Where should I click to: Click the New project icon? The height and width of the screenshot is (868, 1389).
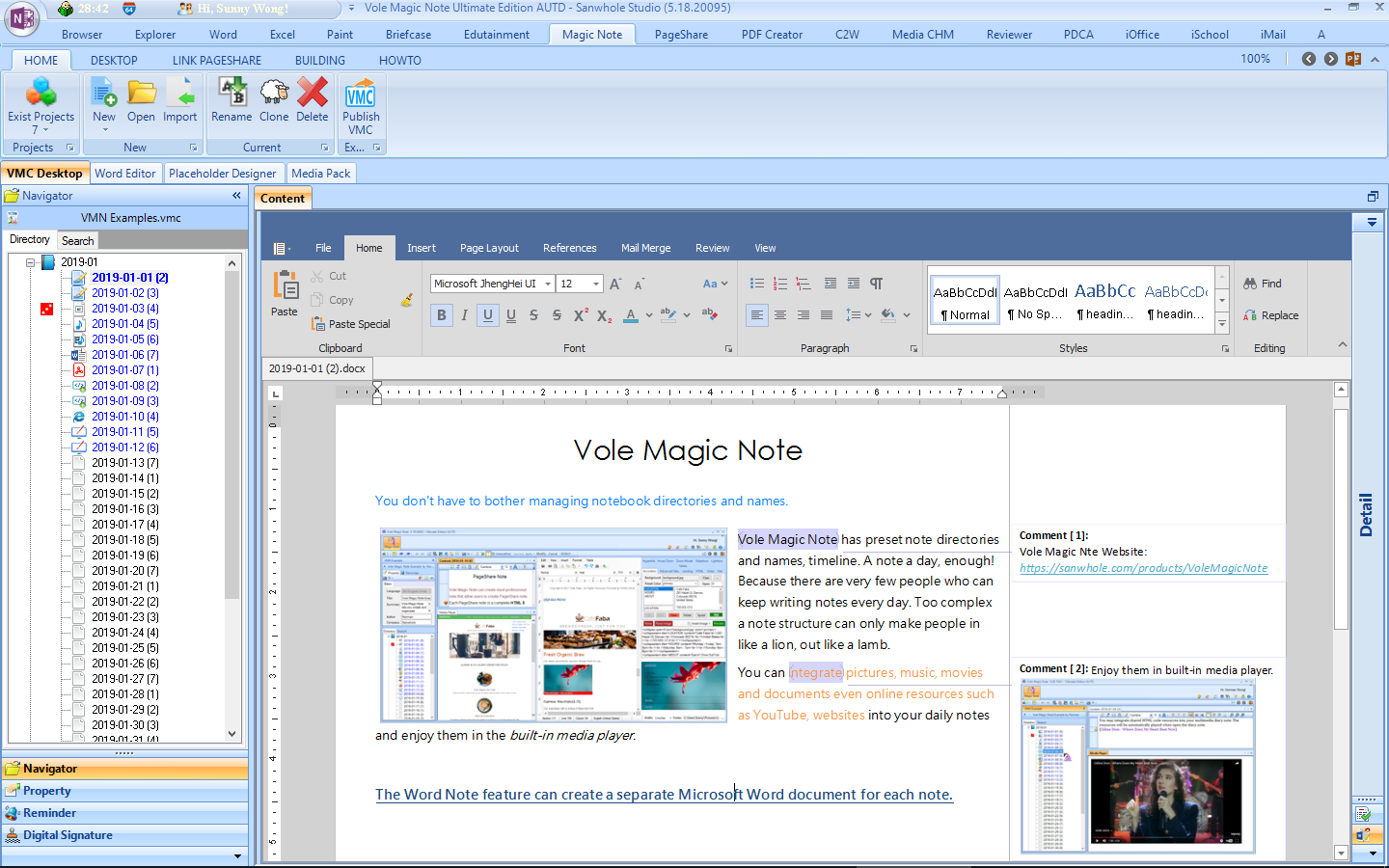(104, 94)
